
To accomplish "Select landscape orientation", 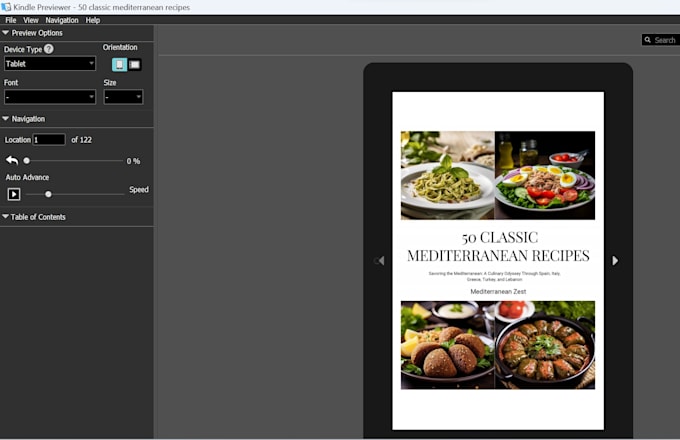I will pyautogui.click(x=135, y=65).
